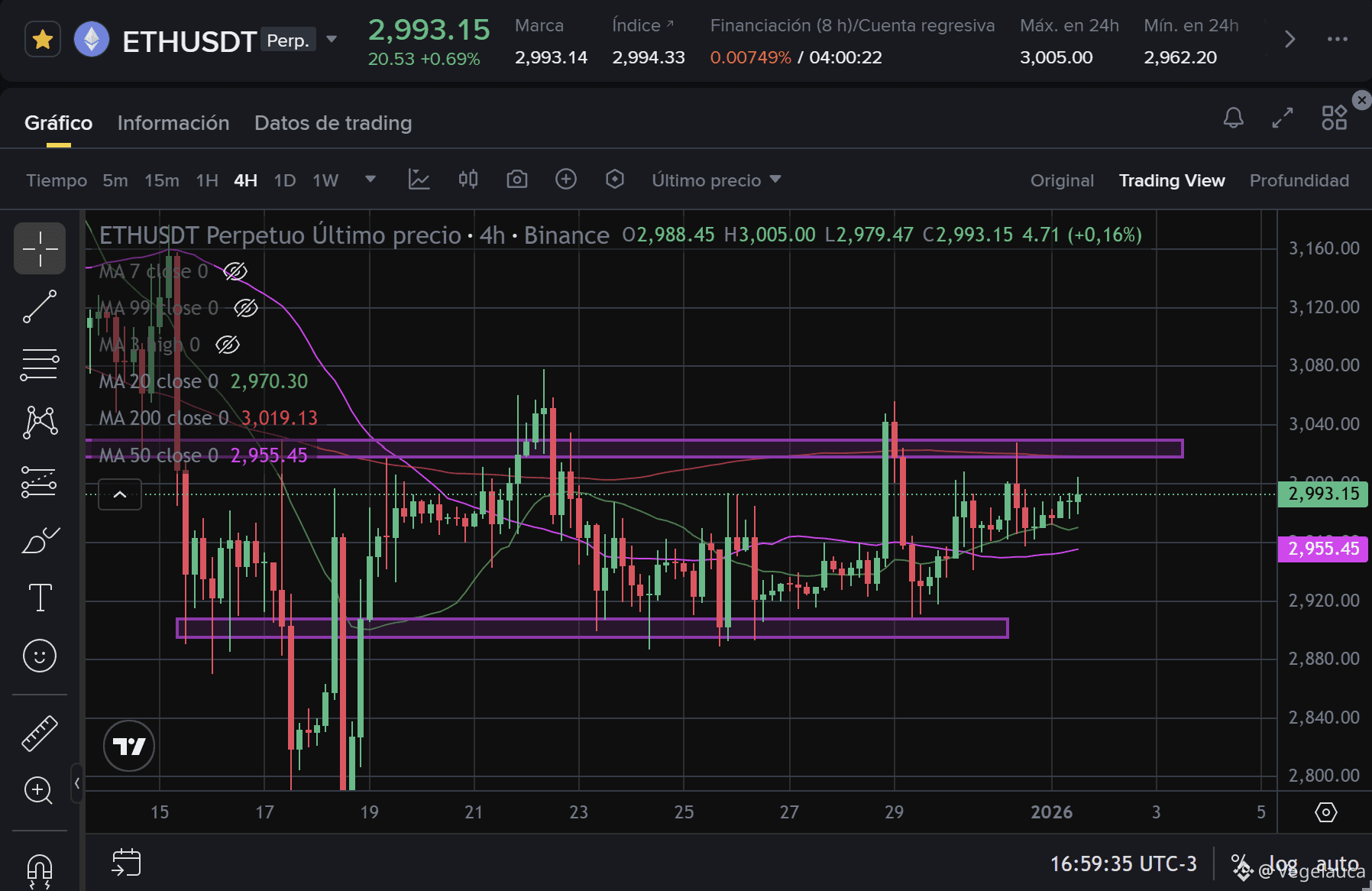Open the three-dot more options menu
The height and width of the screenshot is (891, 1372).
click(1338, 39)
